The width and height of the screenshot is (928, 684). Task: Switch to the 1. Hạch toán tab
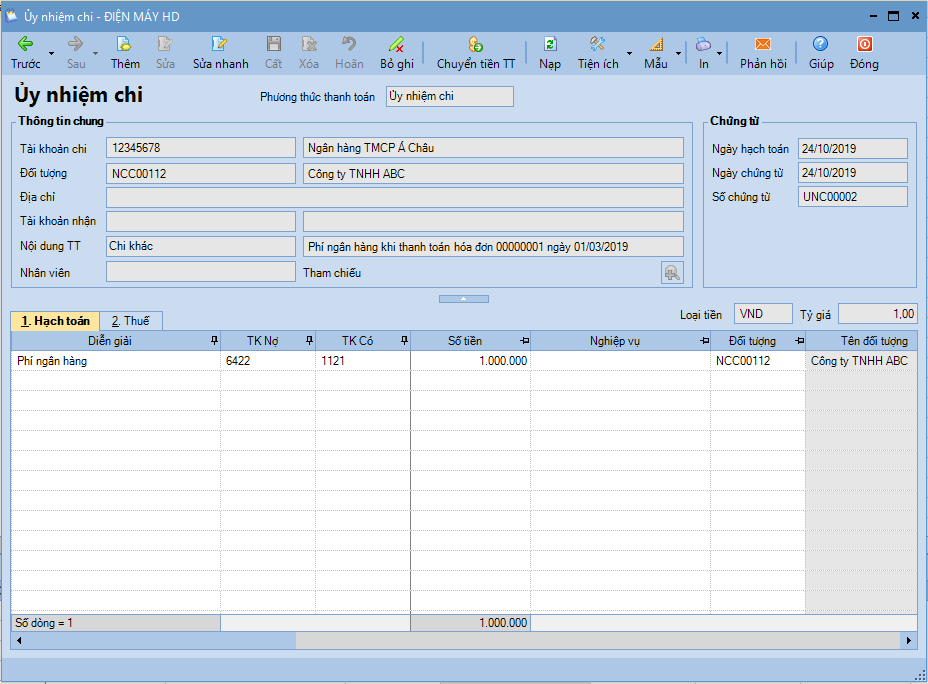click(x=55, y=321)
